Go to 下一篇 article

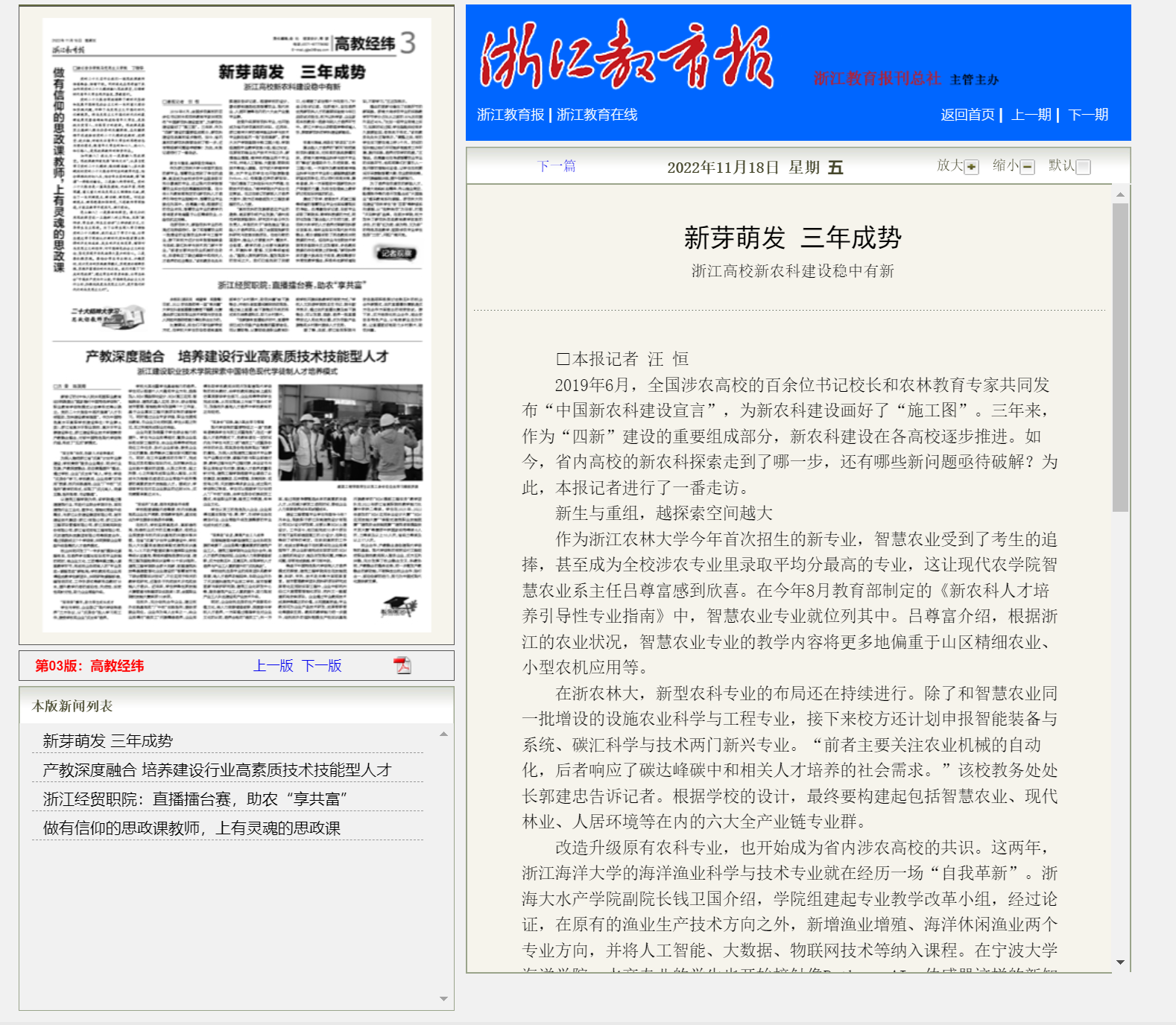(557, 166)
